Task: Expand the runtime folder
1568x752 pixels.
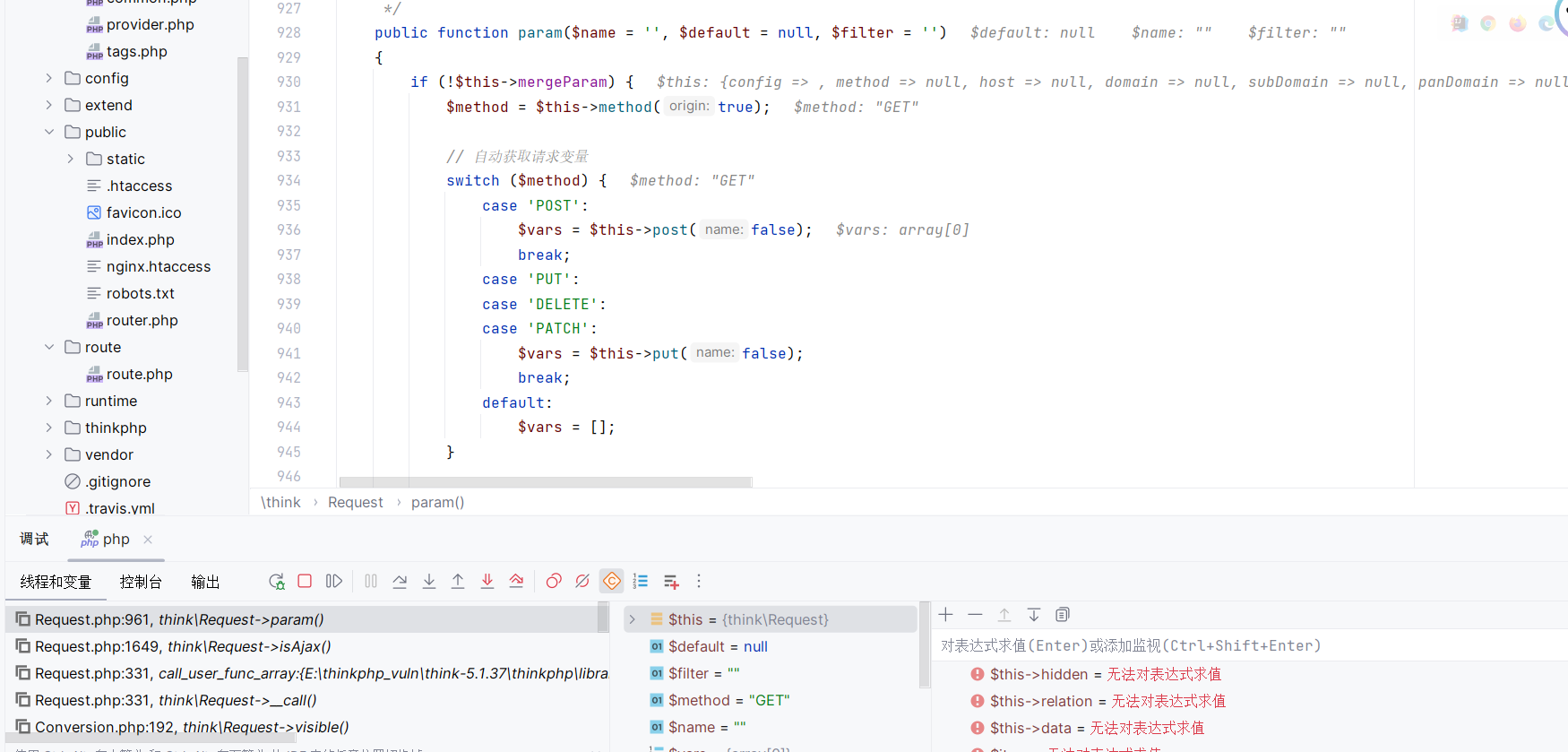Action: click(x=49, y=401)
